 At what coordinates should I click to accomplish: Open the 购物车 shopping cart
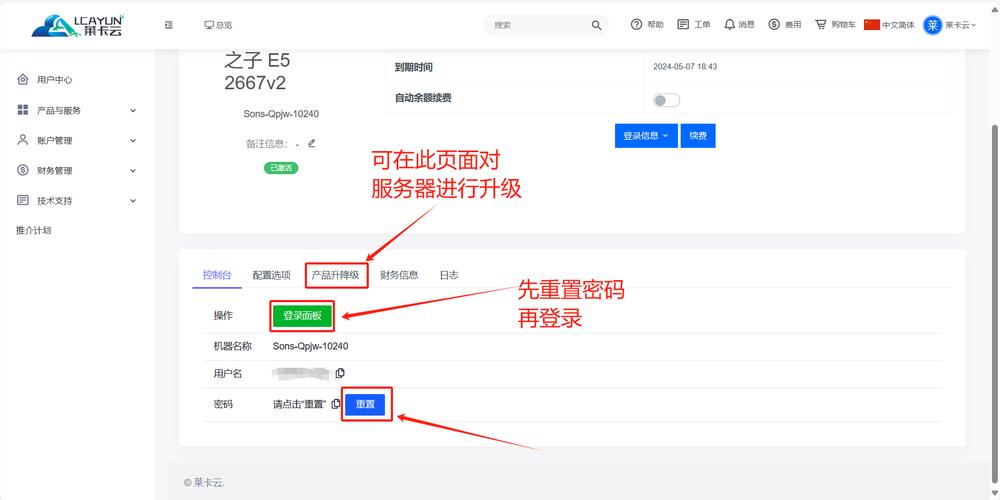click(835, 25)
